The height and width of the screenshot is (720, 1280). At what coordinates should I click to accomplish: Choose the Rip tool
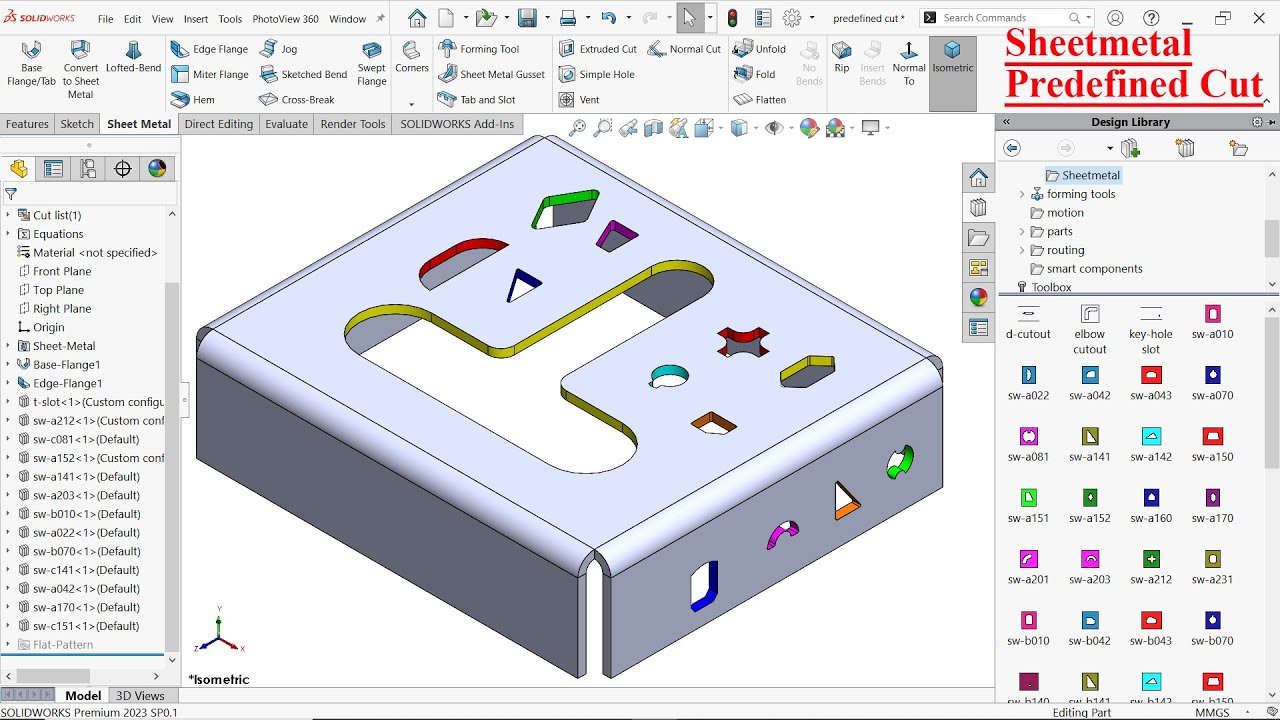point(842,57)
